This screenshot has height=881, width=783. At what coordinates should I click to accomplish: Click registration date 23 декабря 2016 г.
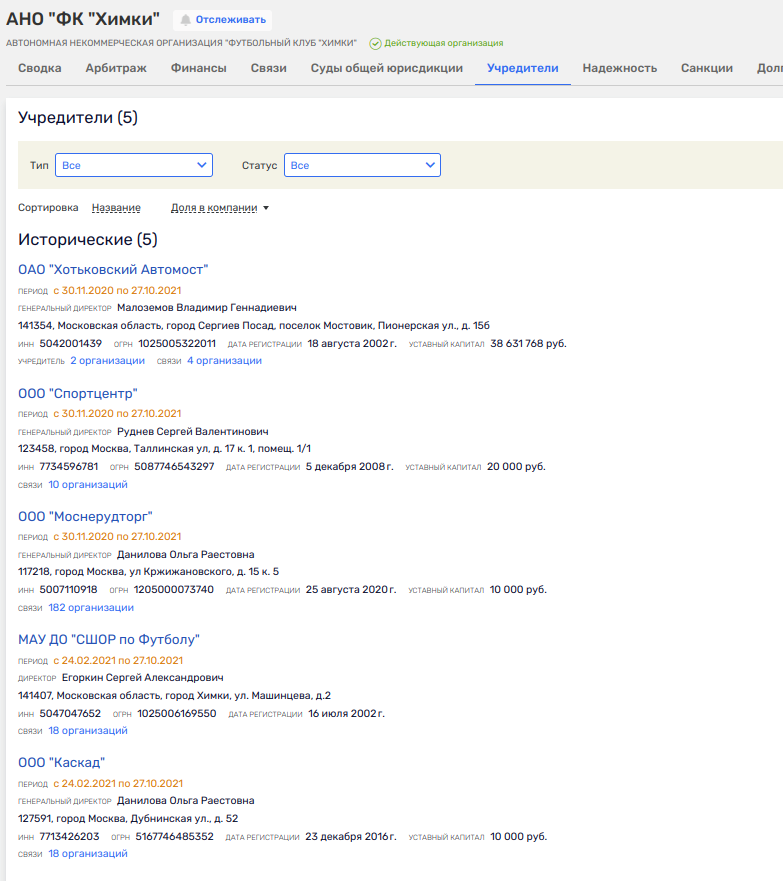pos(351,837)
